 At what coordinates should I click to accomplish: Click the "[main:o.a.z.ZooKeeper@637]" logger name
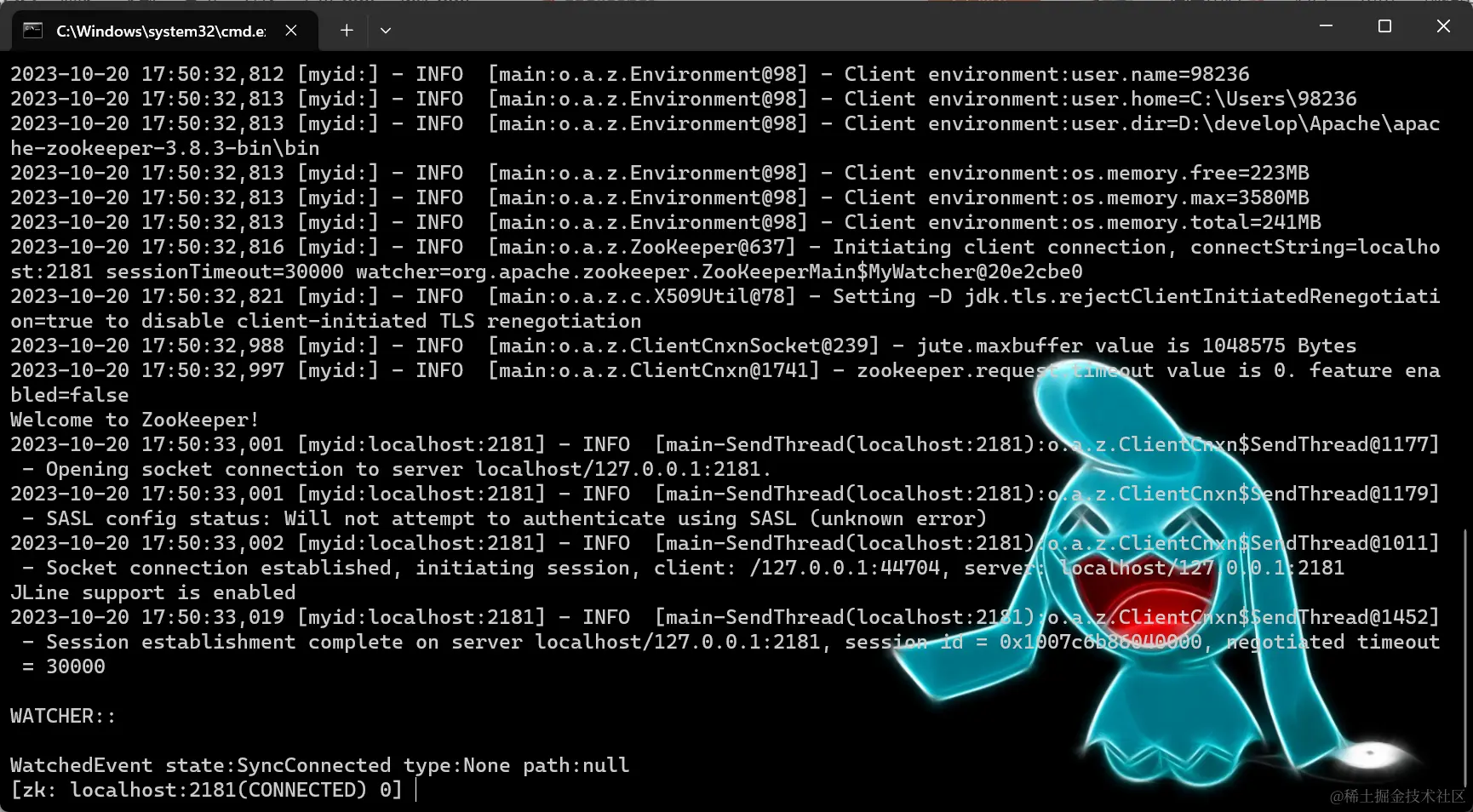(642, 247)
